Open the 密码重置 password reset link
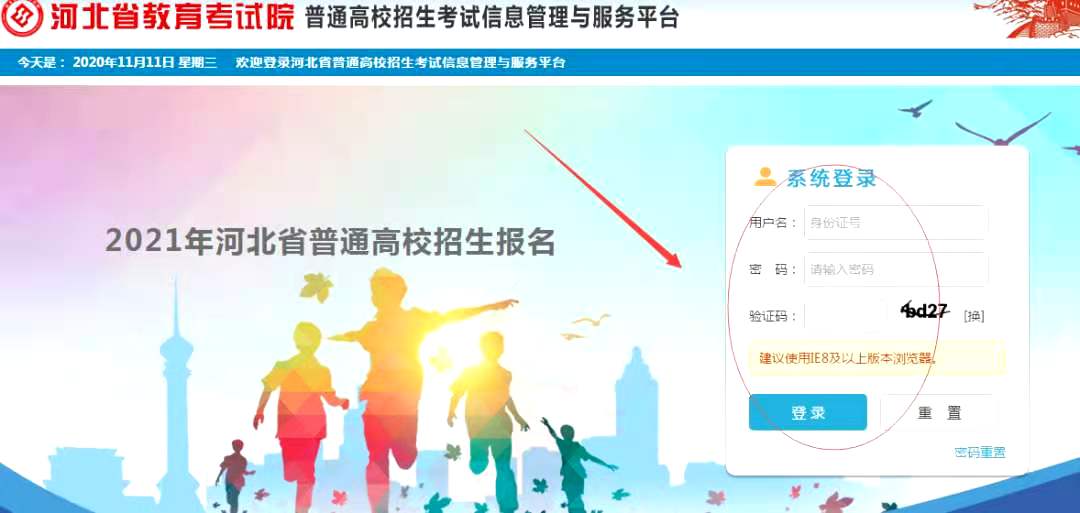The height and width of the screenshot is (513, 1080). 980,452
